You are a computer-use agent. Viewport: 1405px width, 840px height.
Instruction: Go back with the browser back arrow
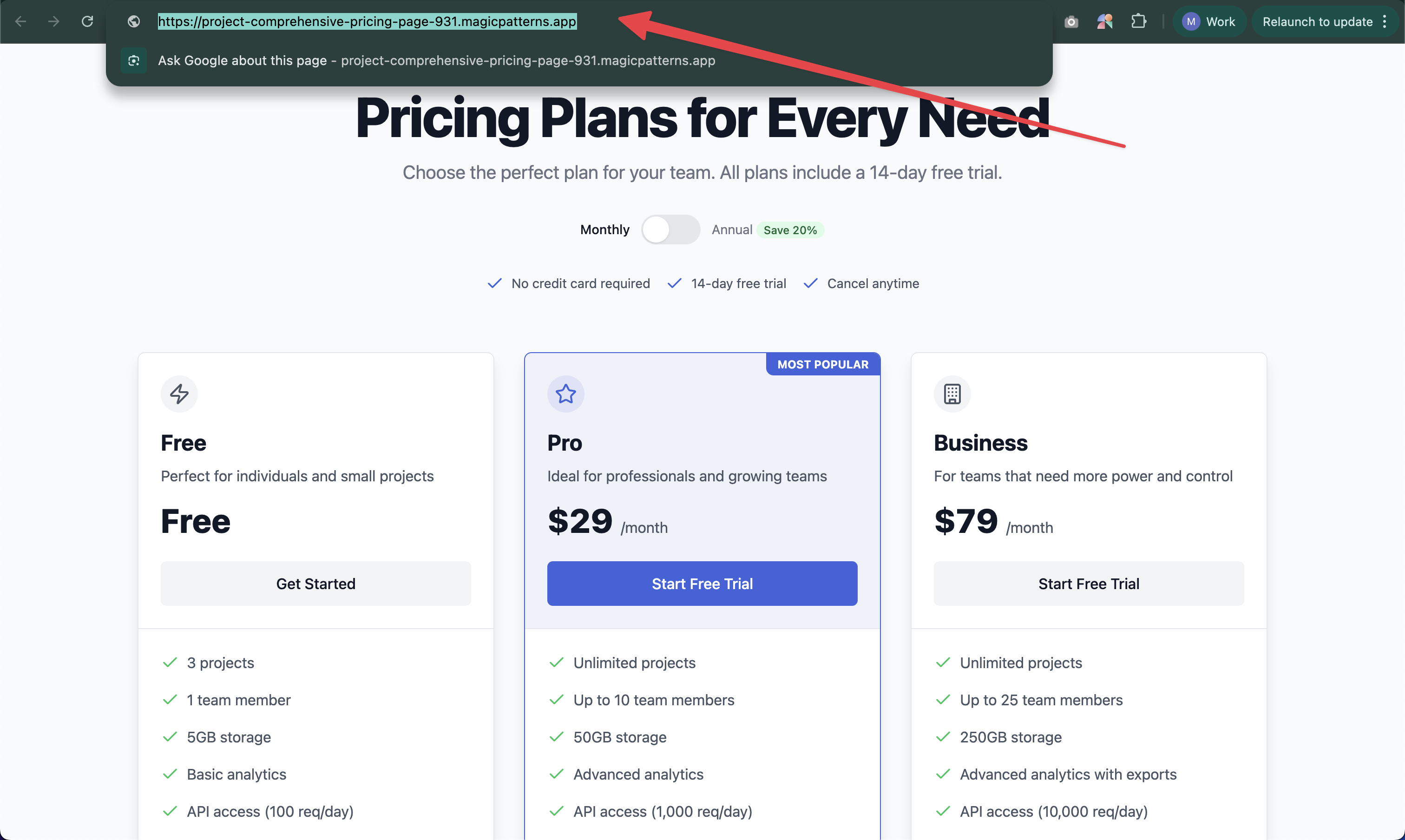tap(21, 21)
